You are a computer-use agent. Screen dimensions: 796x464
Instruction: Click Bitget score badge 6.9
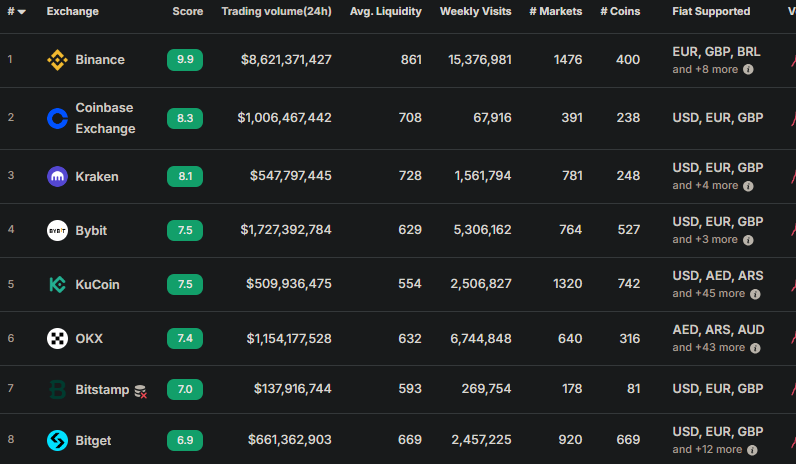[x=185, y=440]
